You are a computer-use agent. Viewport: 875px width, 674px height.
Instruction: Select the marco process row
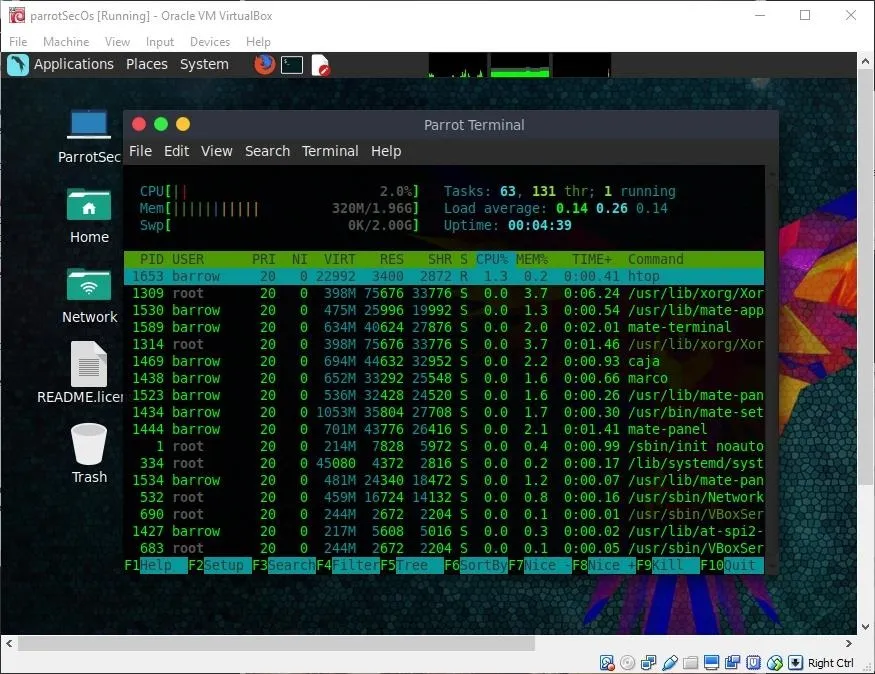pos(444,378)
